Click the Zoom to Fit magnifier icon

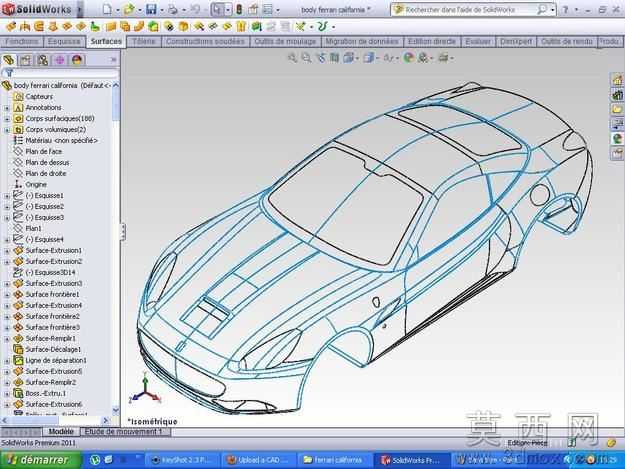coord(293,58)
